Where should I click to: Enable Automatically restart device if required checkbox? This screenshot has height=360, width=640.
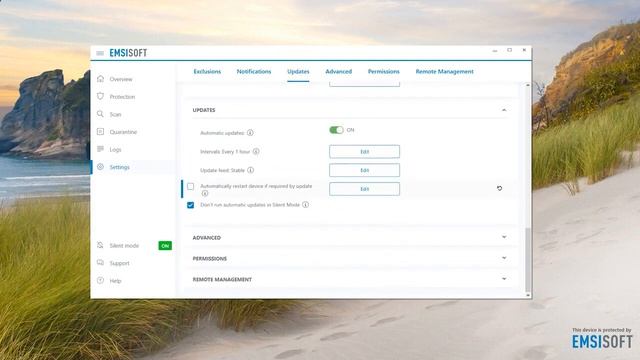point(191,186)
